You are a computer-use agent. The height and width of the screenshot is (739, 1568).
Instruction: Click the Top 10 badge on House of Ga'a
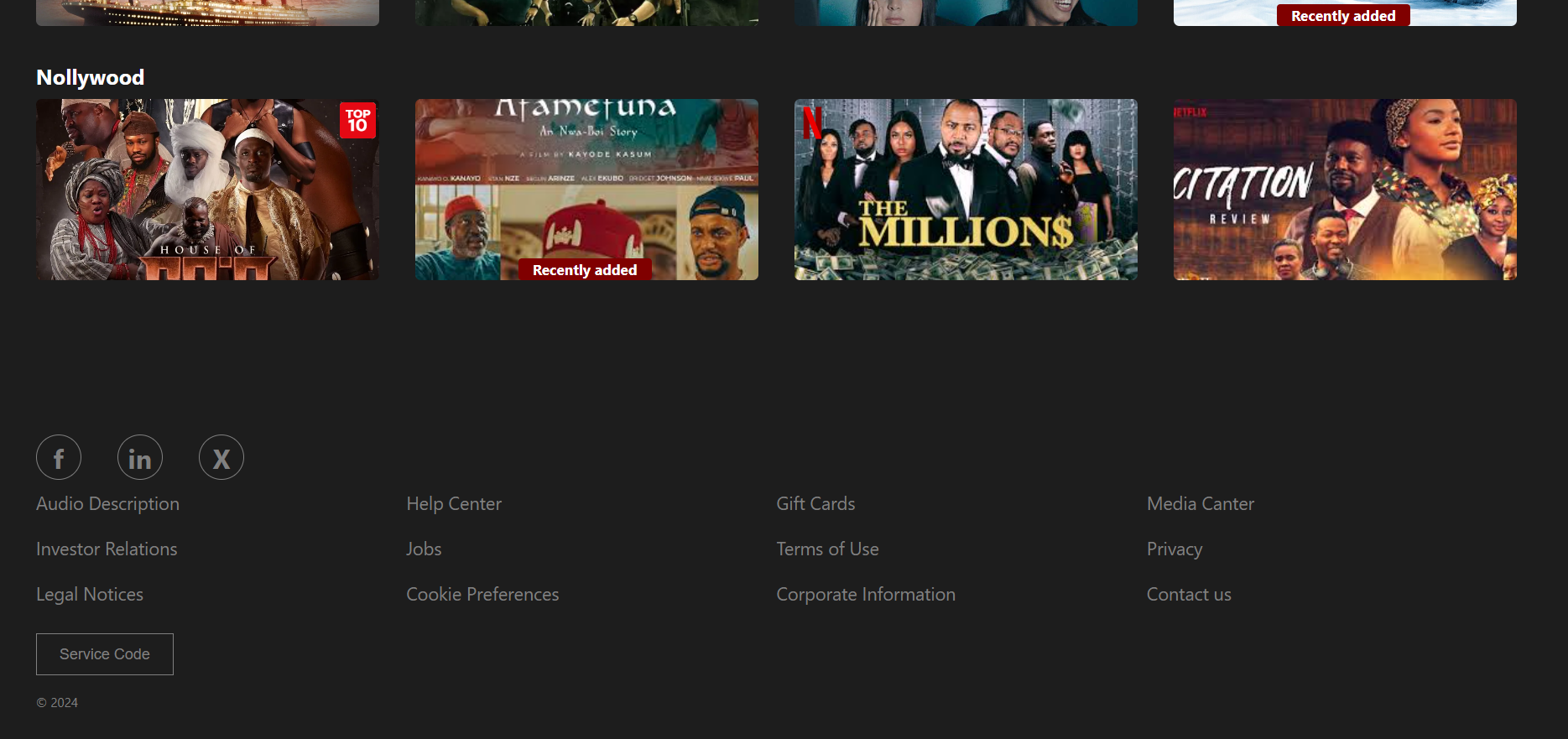tap(357, 121)
